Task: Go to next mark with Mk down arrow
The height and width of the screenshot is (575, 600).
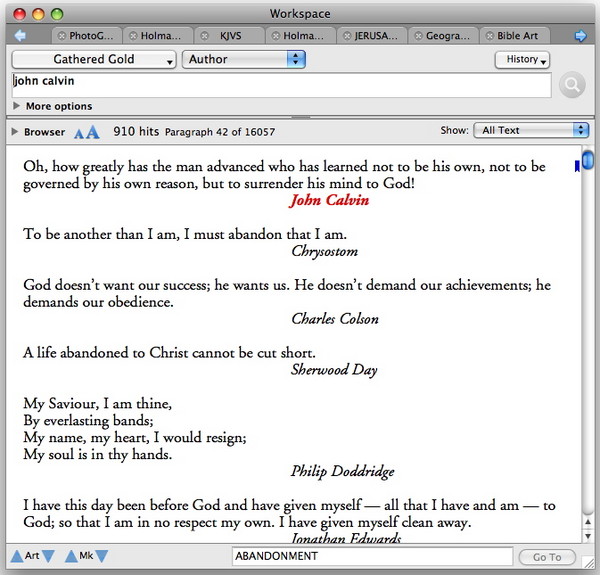Action: pyautogui.click(x=102, y=557)
